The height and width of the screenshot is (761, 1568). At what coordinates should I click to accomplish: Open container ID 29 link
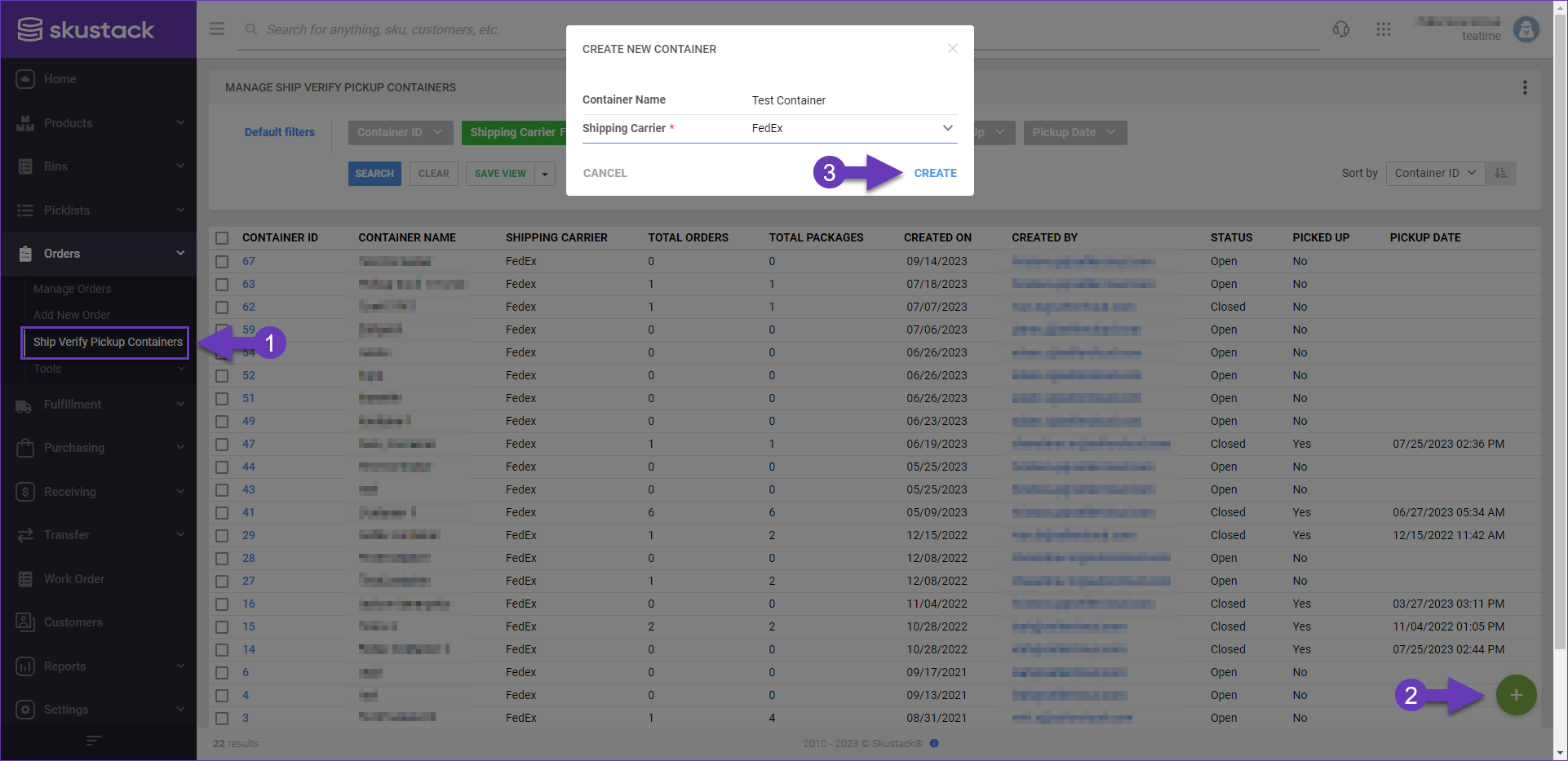[249, 536]
